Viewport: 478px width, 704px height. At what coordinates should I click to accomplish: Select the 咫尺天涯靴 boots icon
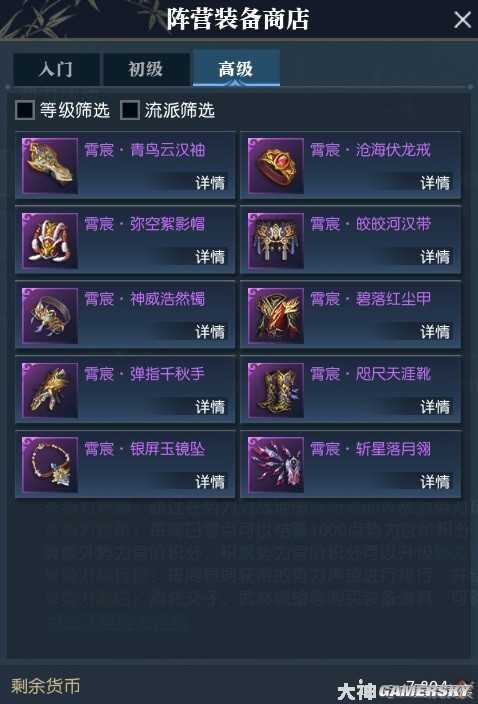coord(276,390)
